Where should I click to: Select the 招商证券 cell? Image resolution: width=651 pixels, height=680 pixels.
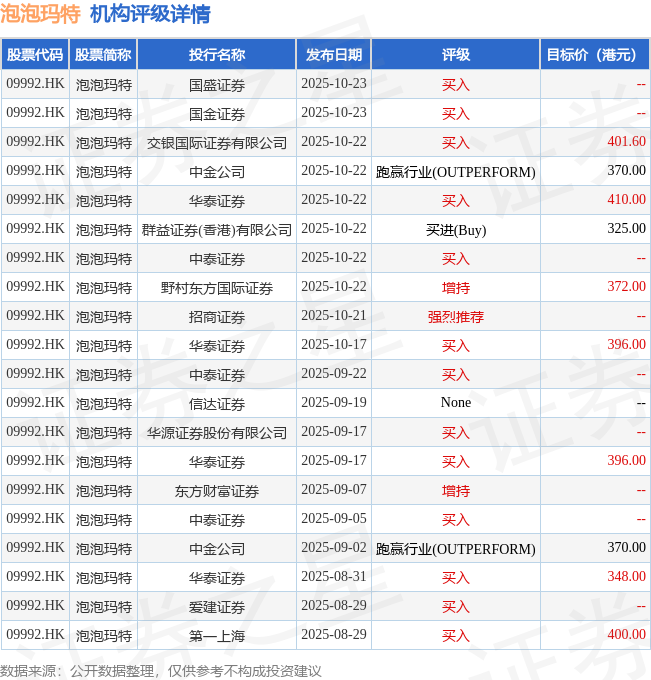[x=217, y=317]
